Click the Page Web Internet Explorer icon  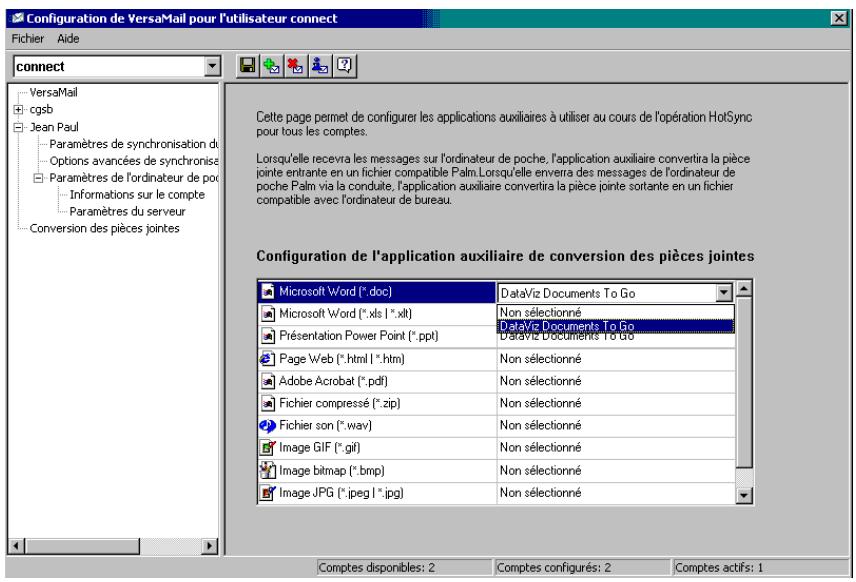point(268,359)
